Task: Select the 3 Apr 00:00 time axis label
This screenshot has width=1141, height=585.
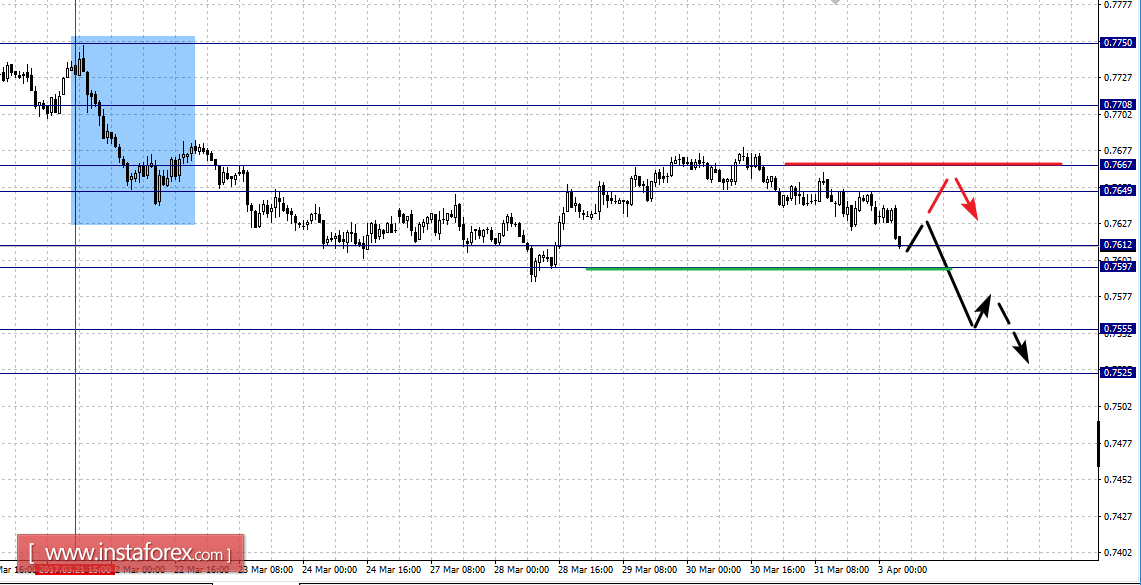Action: tap(903, 570)
